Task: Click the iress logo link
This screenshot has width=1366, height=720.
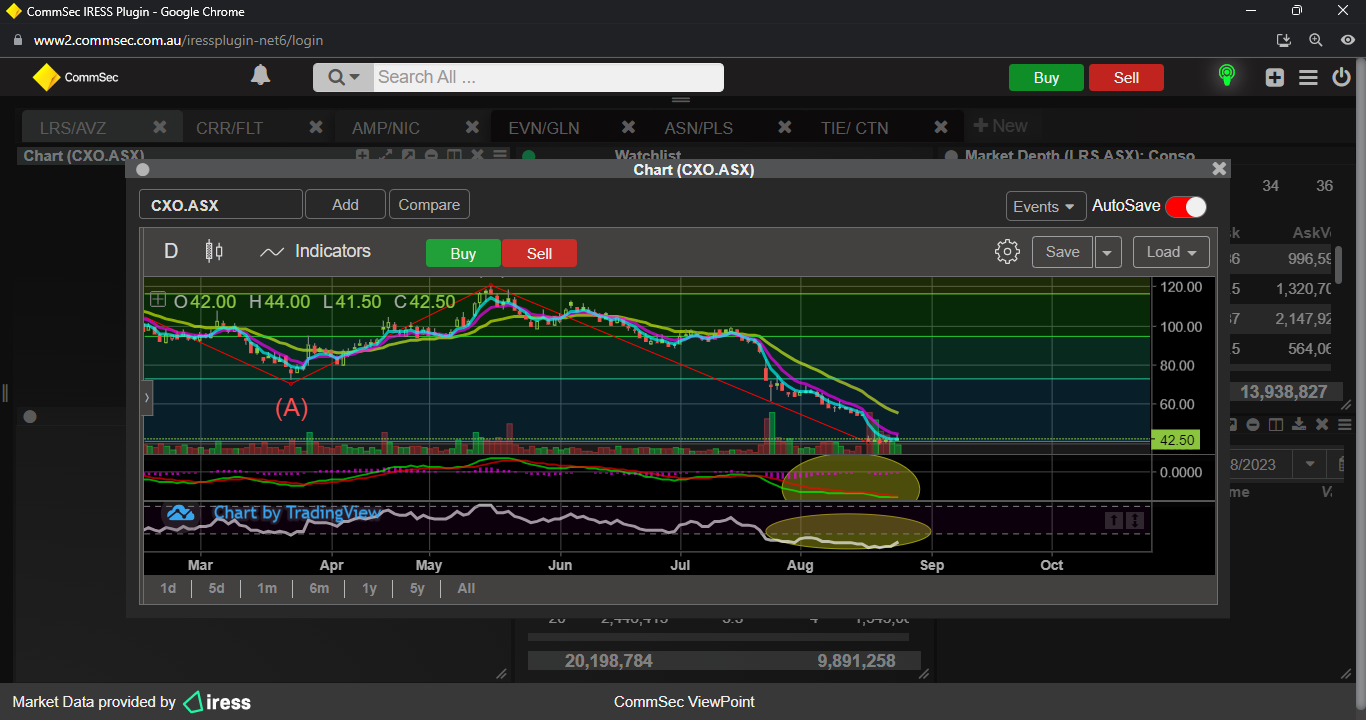Action: [217, 702]
